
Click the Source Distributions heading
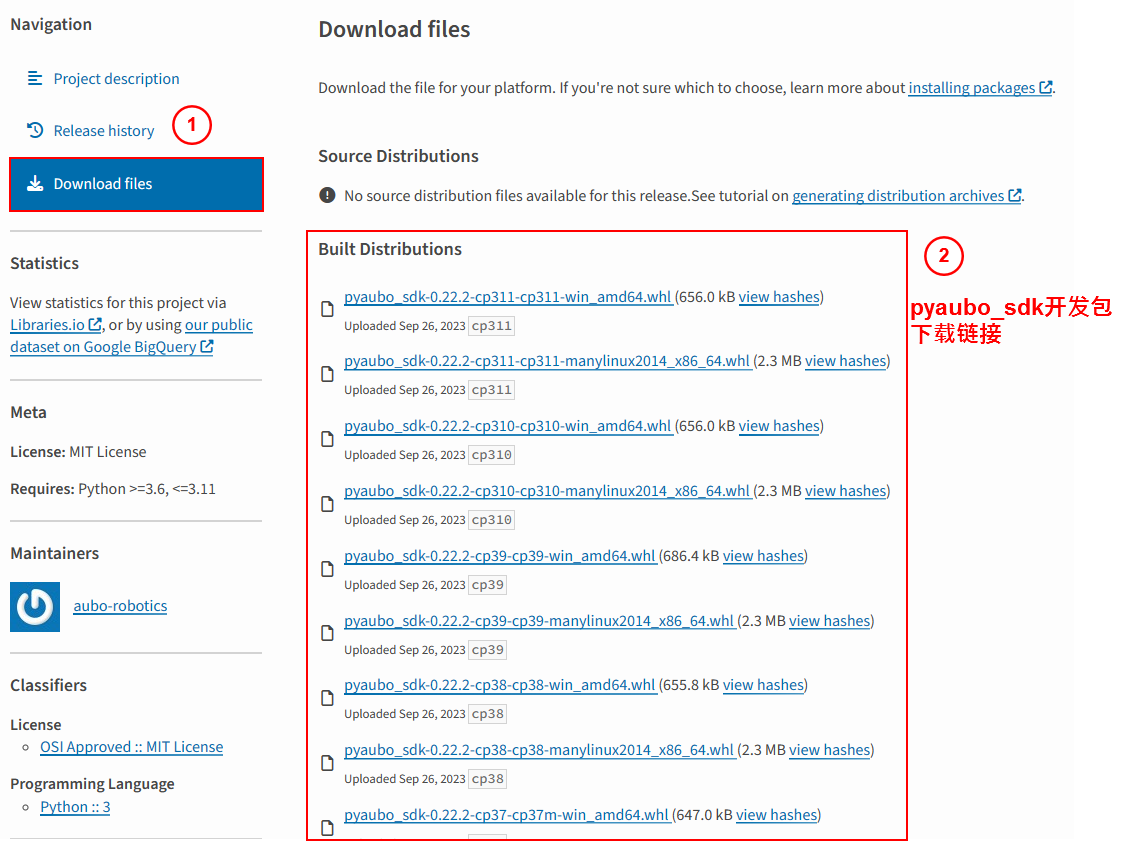(x=399, y=156)
